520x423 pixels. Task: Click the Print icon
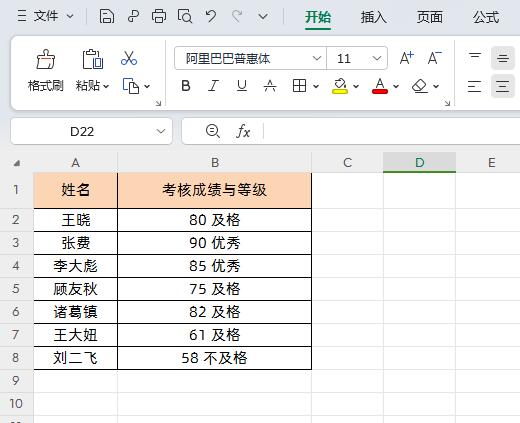(159, 16)
